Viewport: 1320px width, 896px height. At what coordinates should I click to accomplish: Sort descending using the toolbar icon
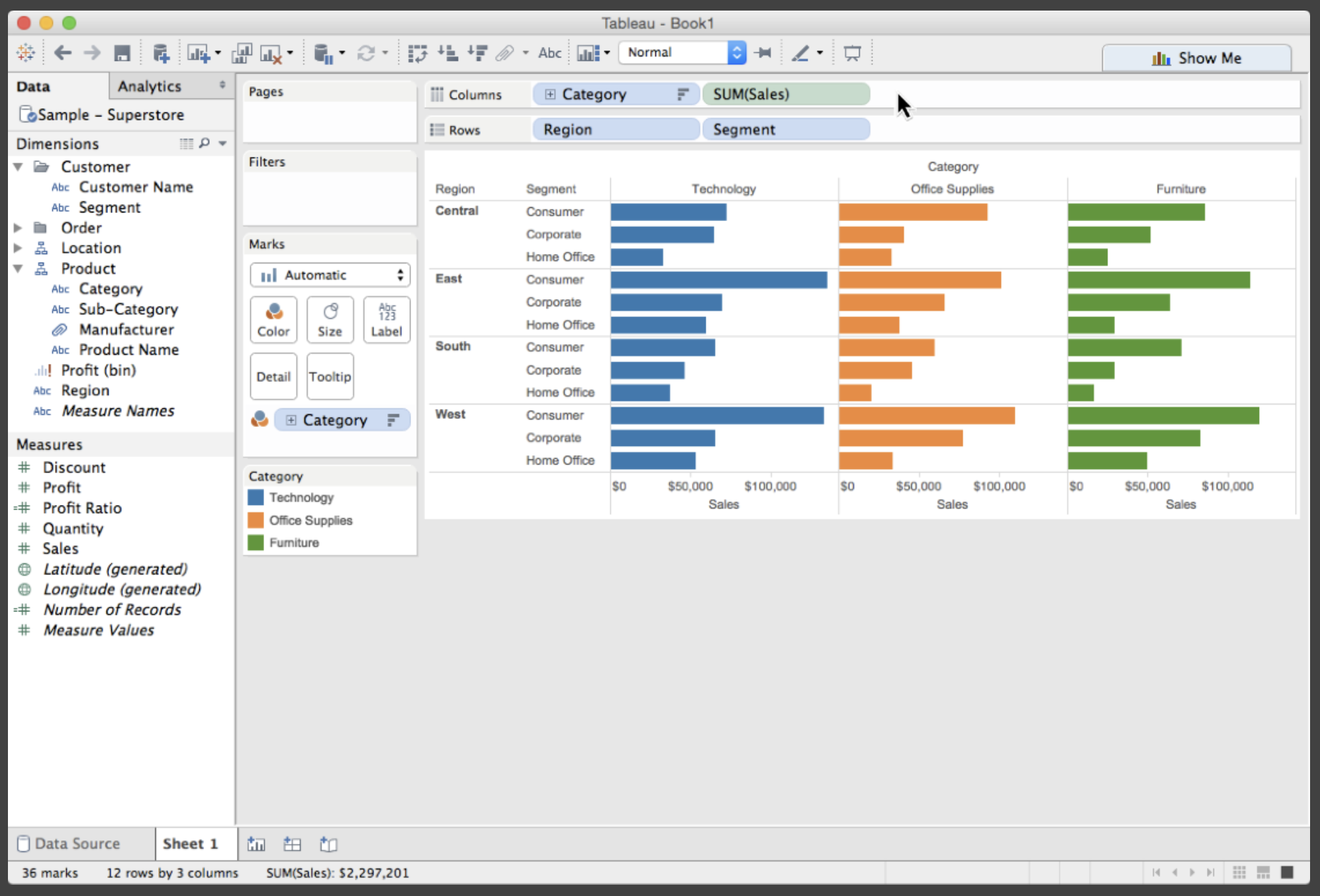coord(477,53)
